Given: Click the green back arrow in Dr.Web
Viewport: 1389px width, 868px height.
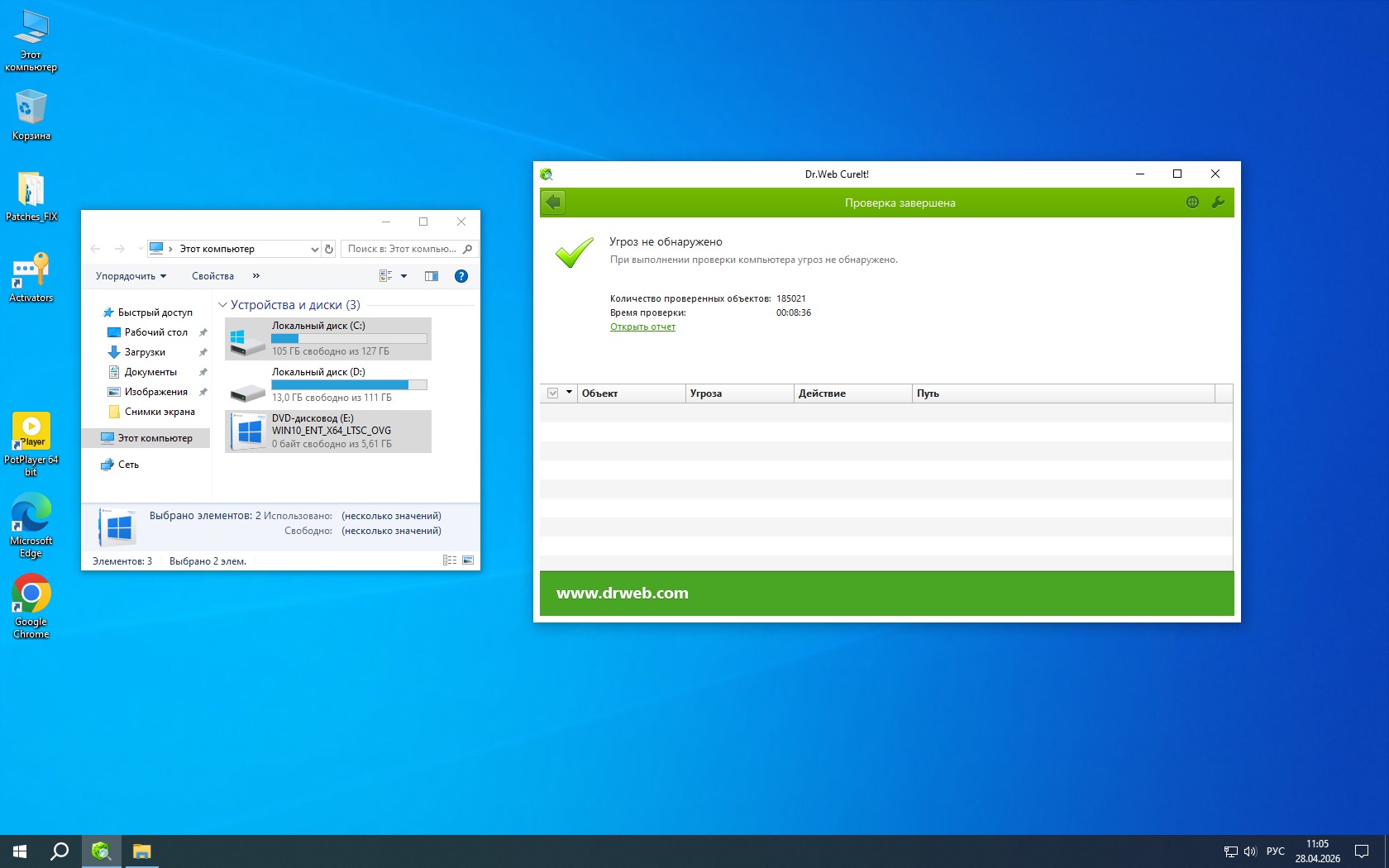Looking at the screenshot, I should (x=553, y=203).
